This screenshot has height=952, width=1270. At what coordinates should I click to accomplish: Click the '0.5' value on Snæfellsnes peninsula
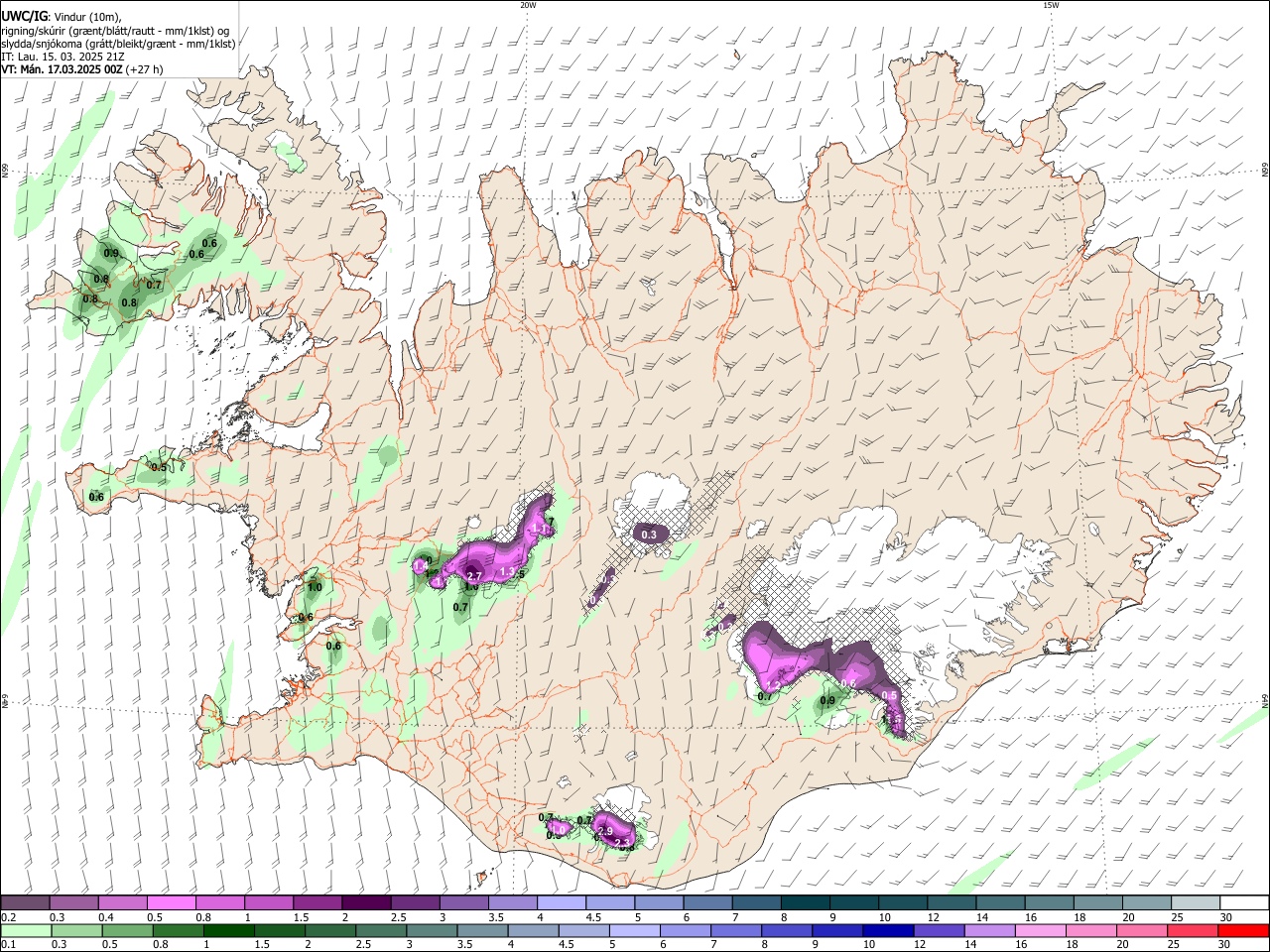point(159,467)
